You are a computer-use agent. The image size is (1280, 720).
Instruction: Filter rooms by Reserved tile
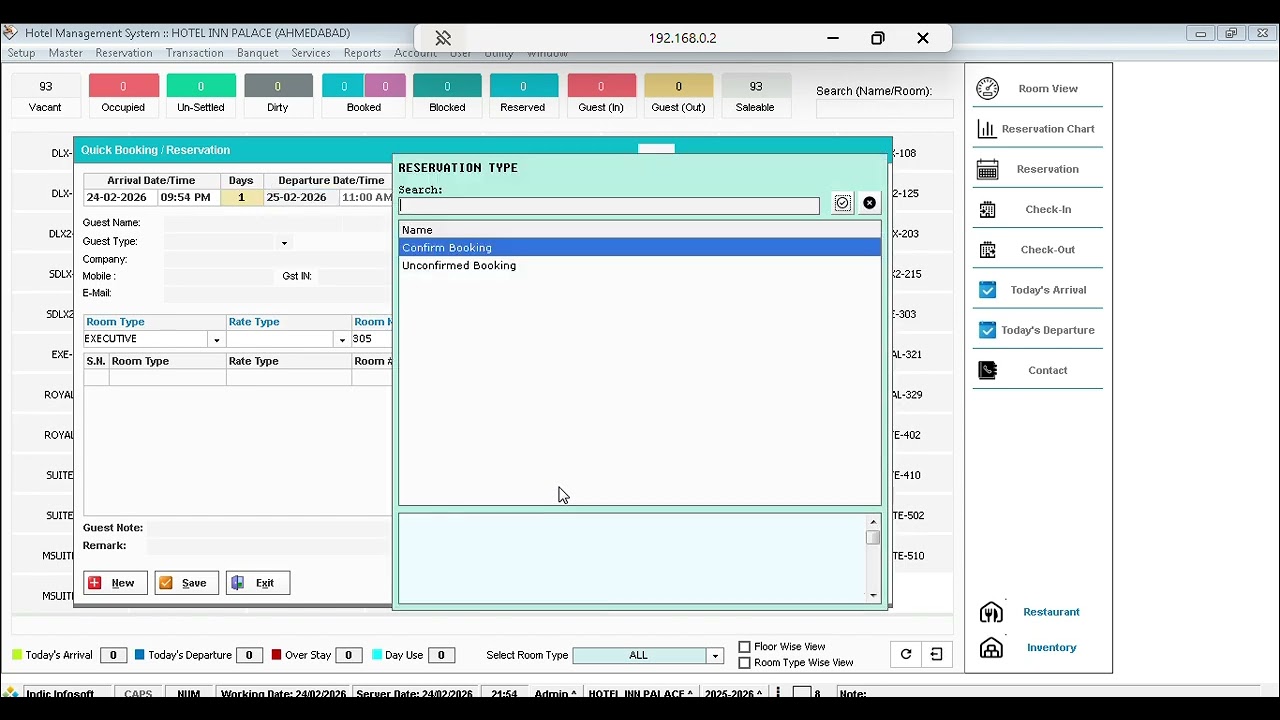[523, 96]
